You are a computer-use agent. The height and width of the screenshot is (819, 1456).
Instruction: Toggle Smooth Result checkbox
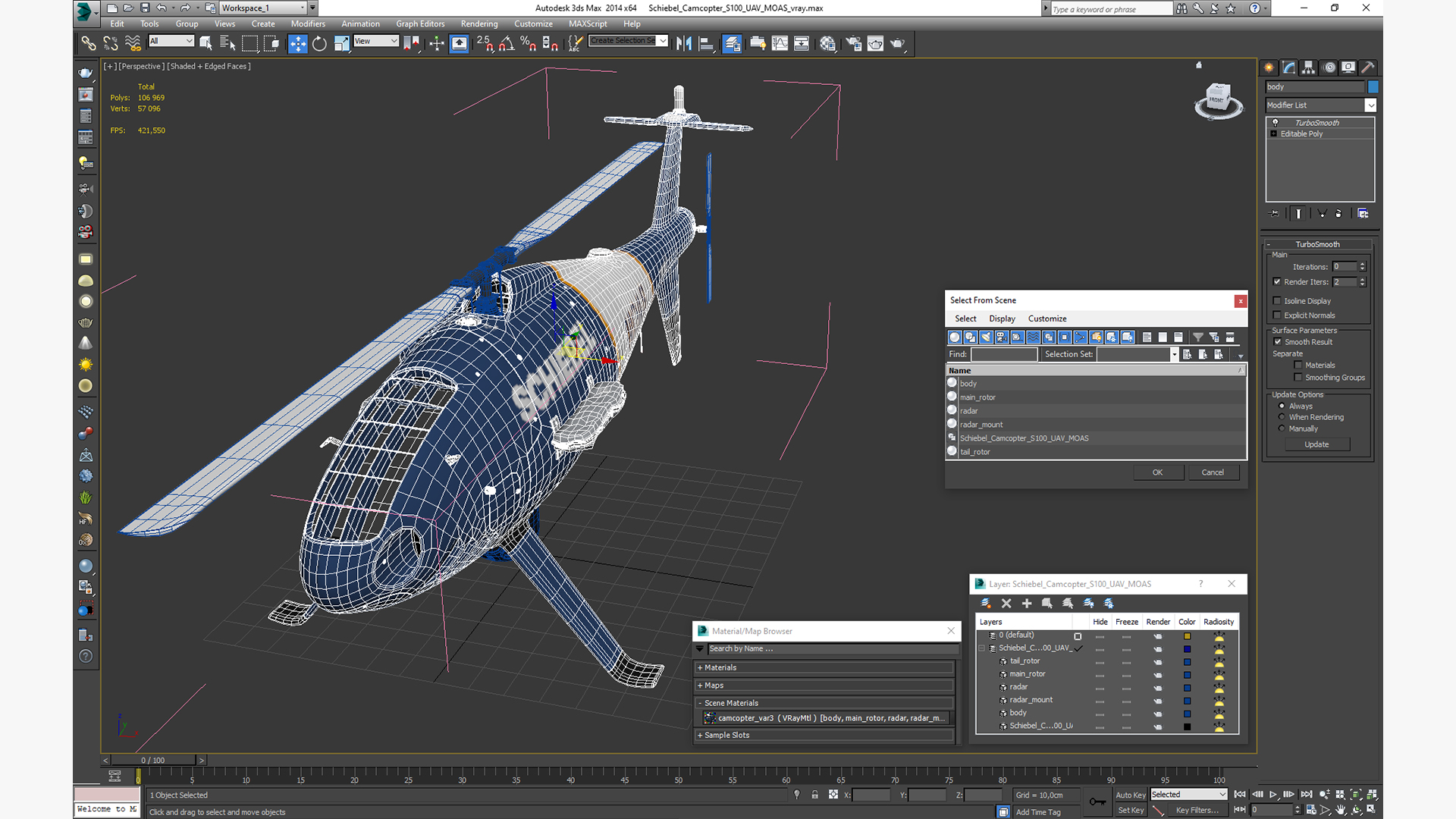pyautogui.click(x=1278, y=342)
